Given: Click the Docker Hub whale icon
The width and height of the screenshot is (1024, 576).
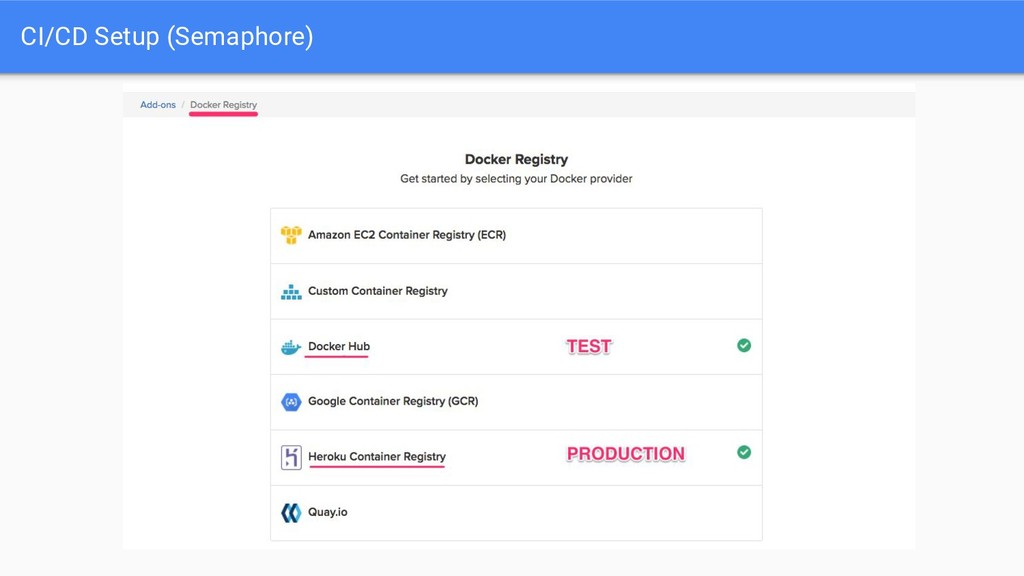Looking at the screenshot, I should [291, 347].
